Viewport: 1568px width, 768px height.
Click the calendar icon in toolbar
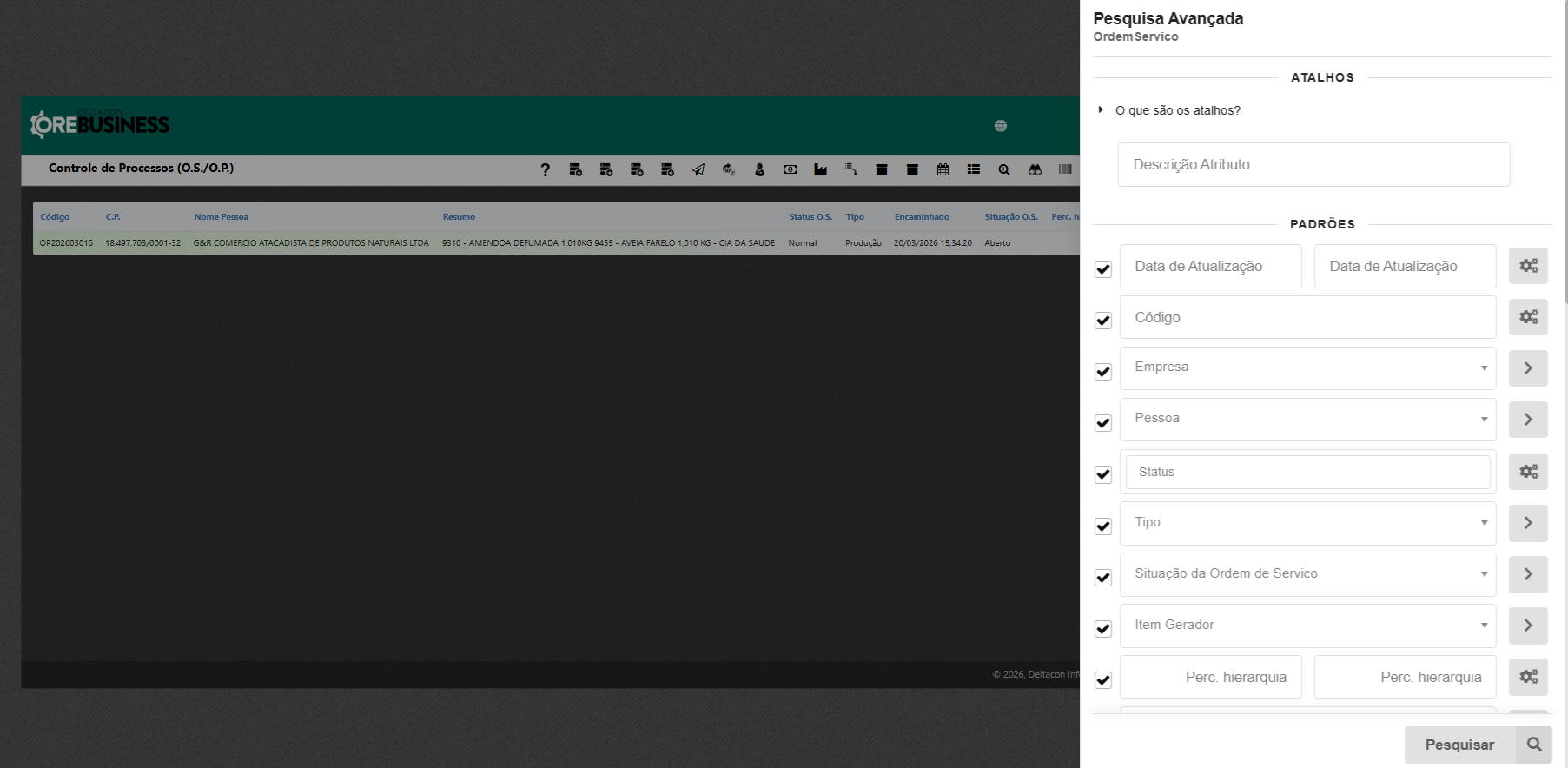point(943,169)
